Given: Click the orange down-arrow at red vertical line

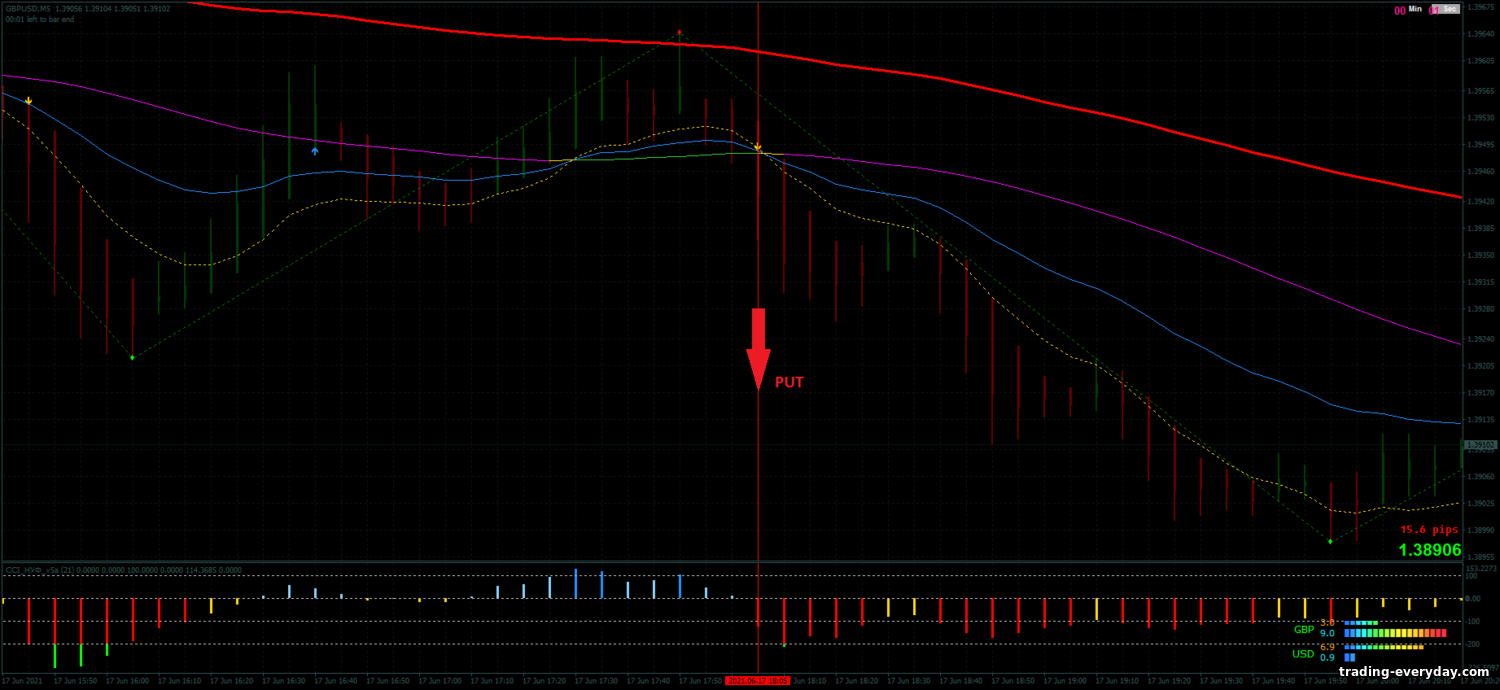Looking at the screenshot, I should pyautogui.click(x=758, y=147).
